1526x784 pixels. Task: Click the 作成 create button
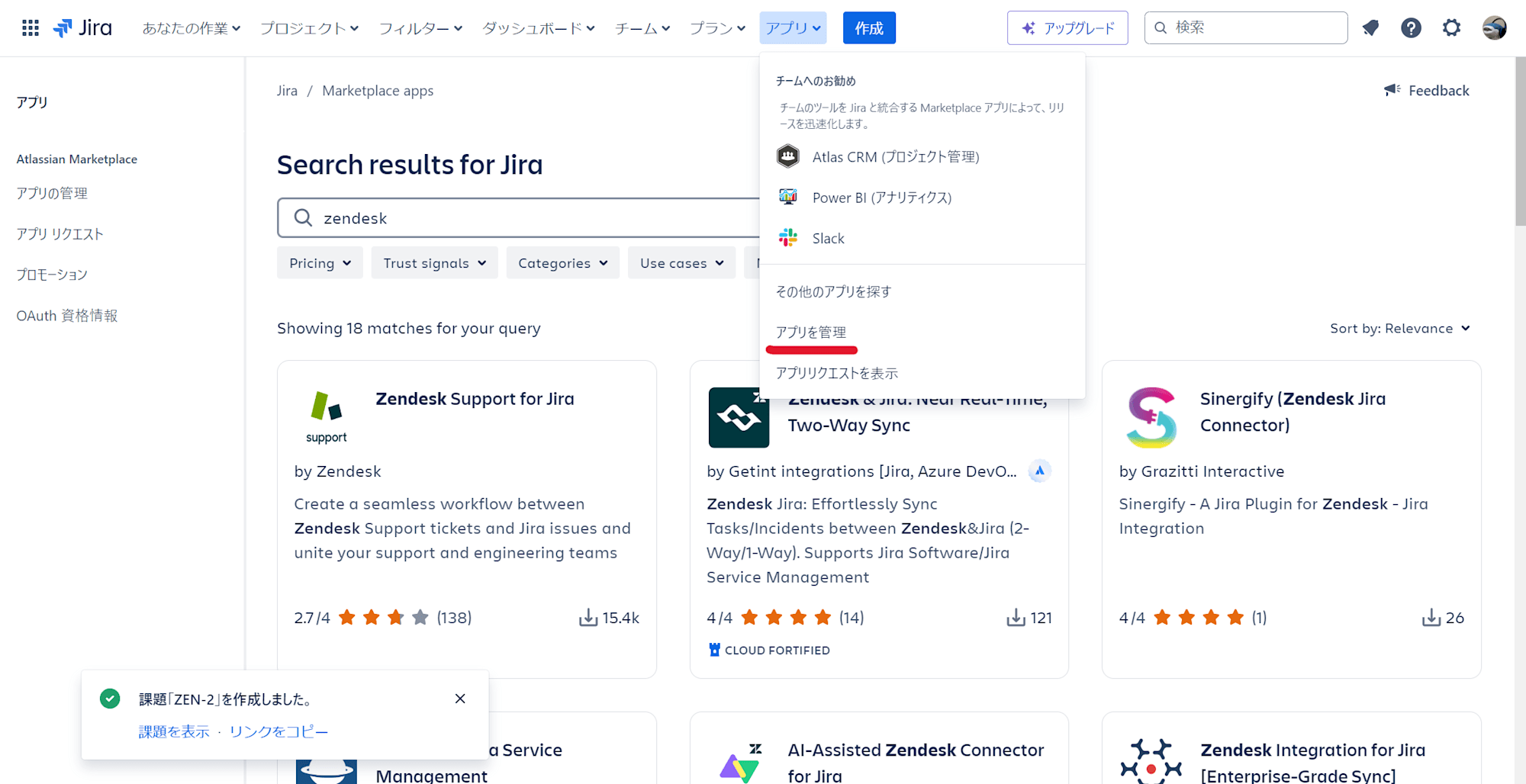click(x=869, y=28)
